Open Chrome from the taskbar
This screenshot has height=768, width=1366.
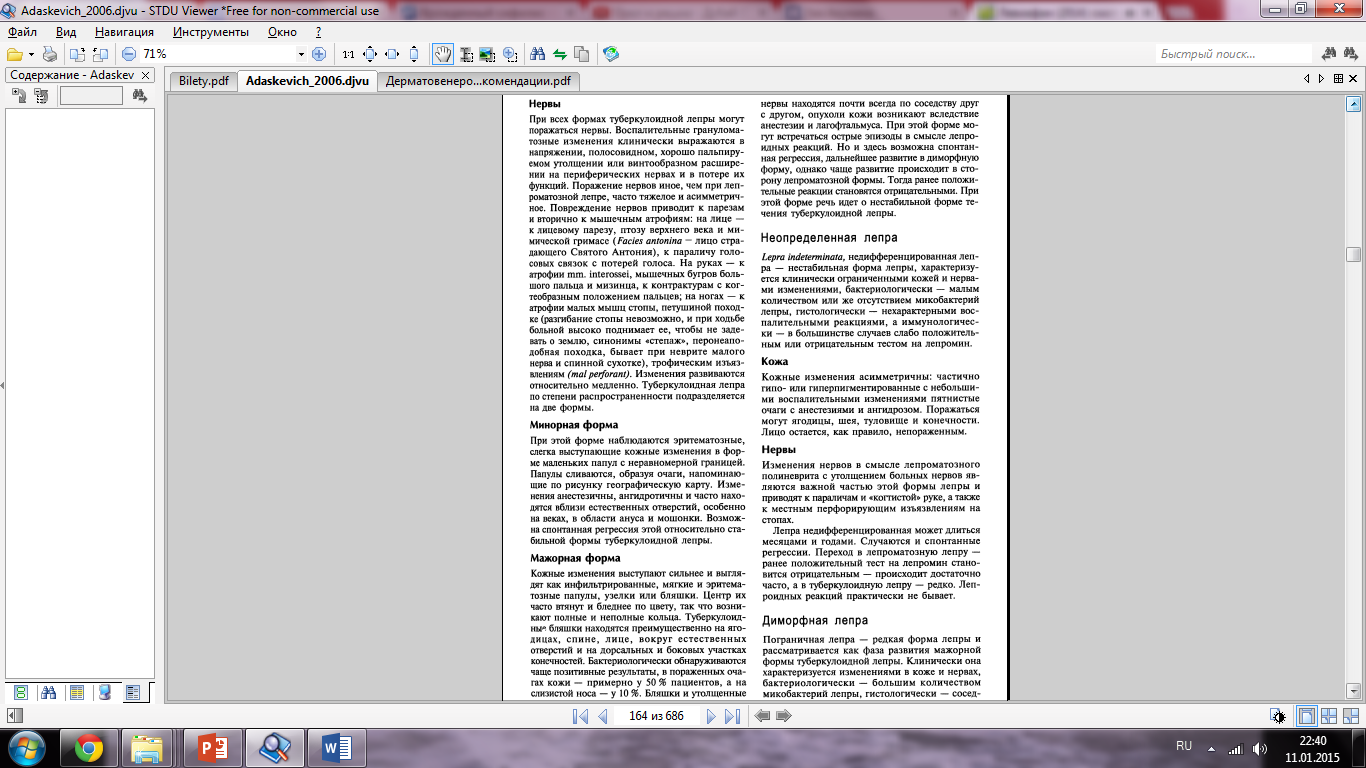coord(88,747)
